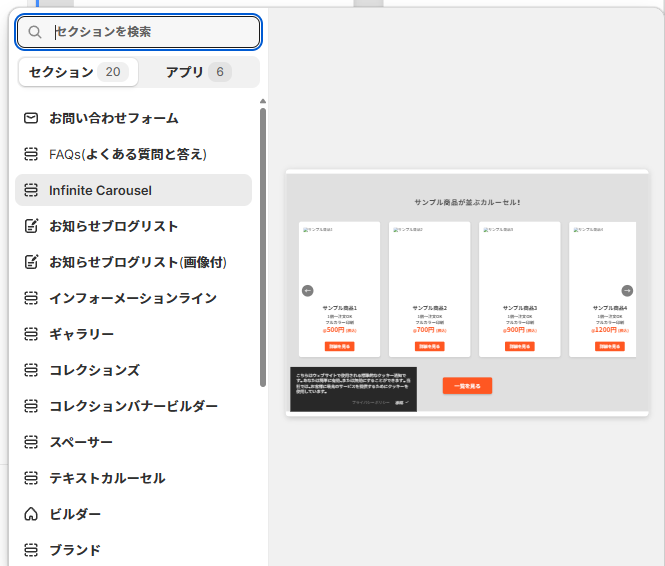The image size is (665, 566).
Task: Click the scrollbar up arrow
Action: point(263,101)
